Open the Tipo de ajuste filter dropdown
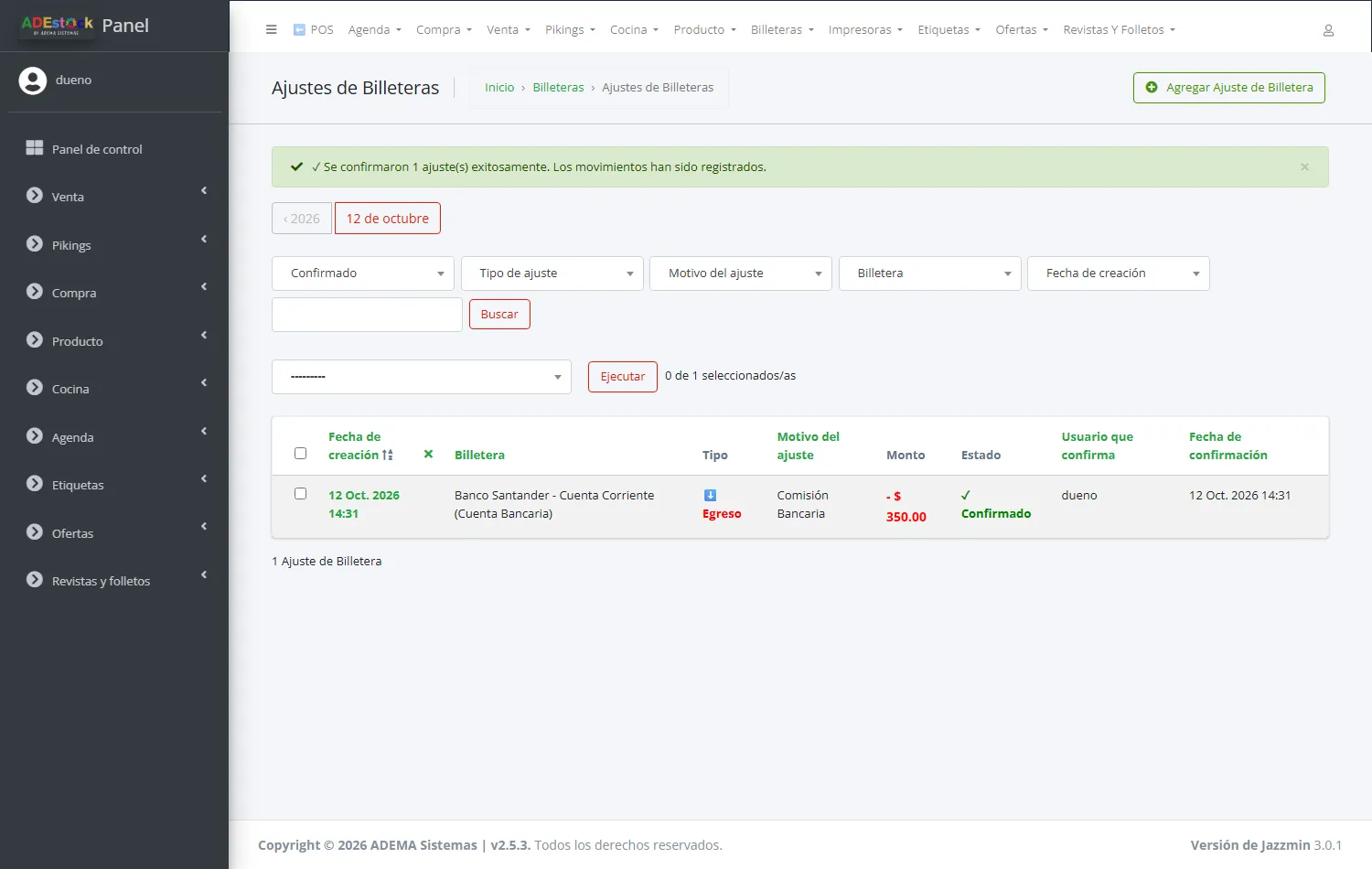1372x869 pixels. [x=552, y=274]
